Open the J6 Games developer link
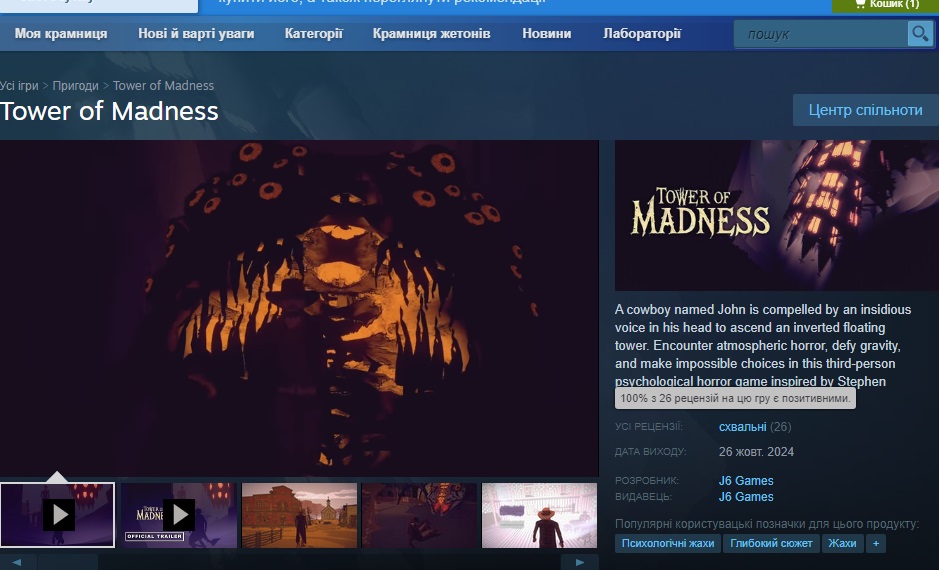The width and height of the screenshot is (939, 570). pos(746,481)
